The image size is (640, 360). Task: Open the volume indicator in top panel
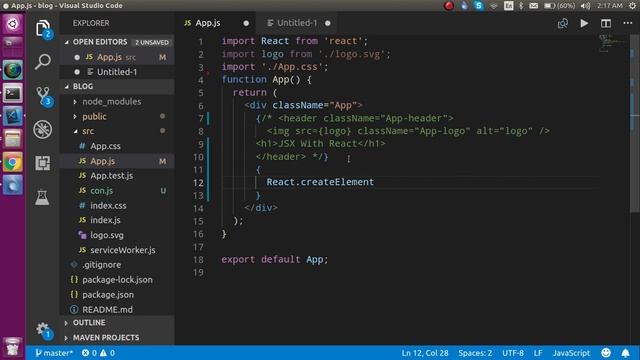586,6
